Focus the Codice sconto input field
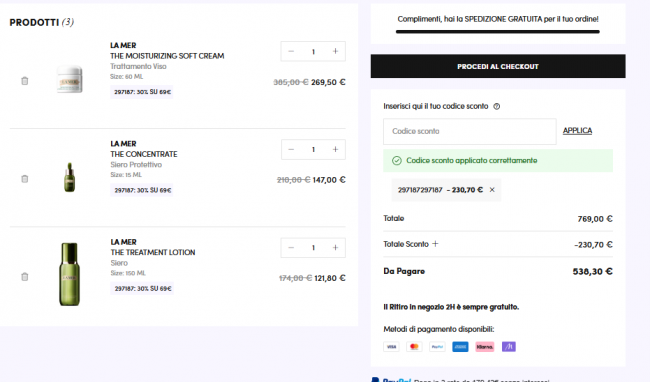 470,131
